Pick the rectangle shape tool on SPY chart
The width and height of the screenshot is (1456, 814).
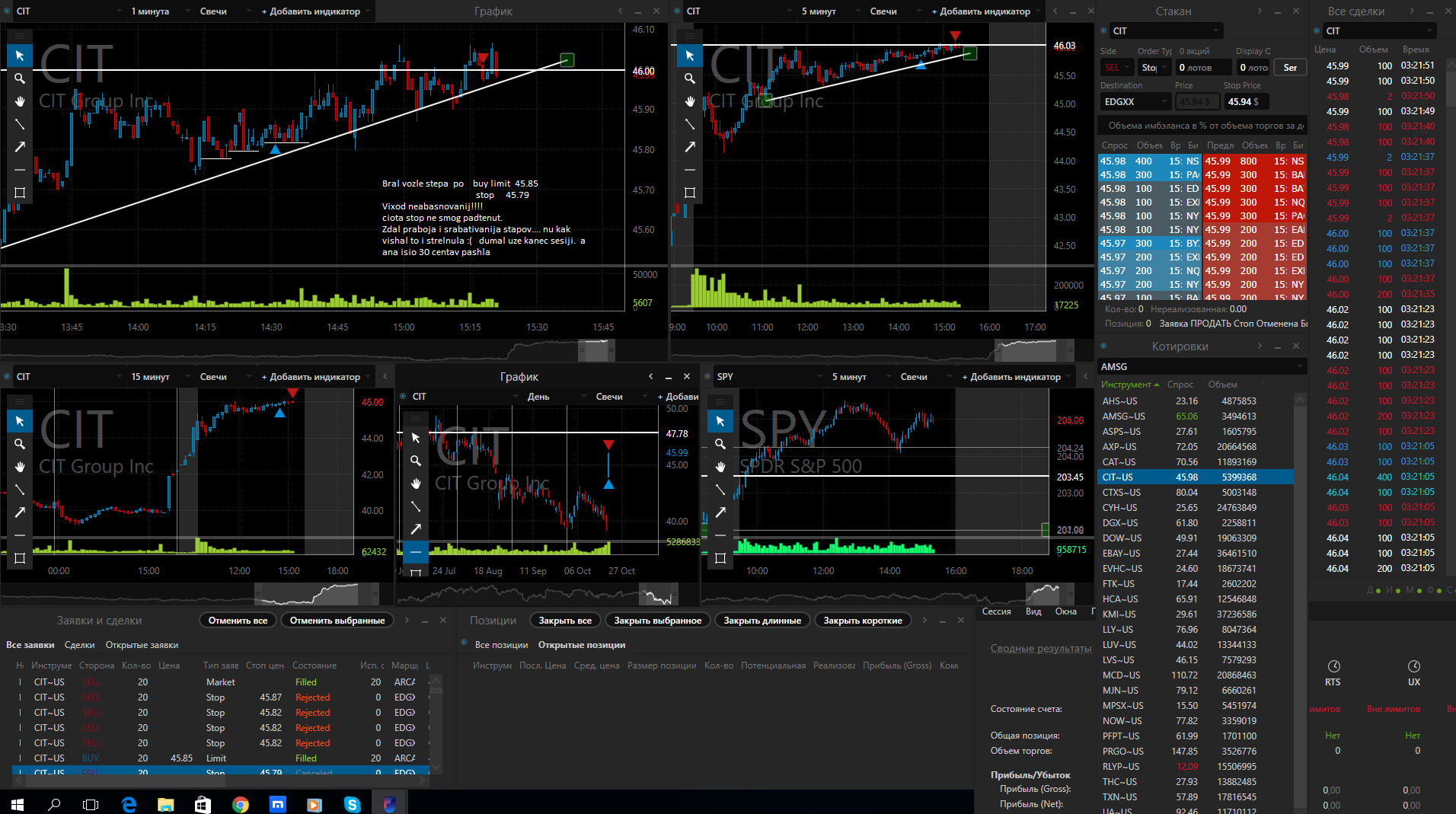coord(720,558)
